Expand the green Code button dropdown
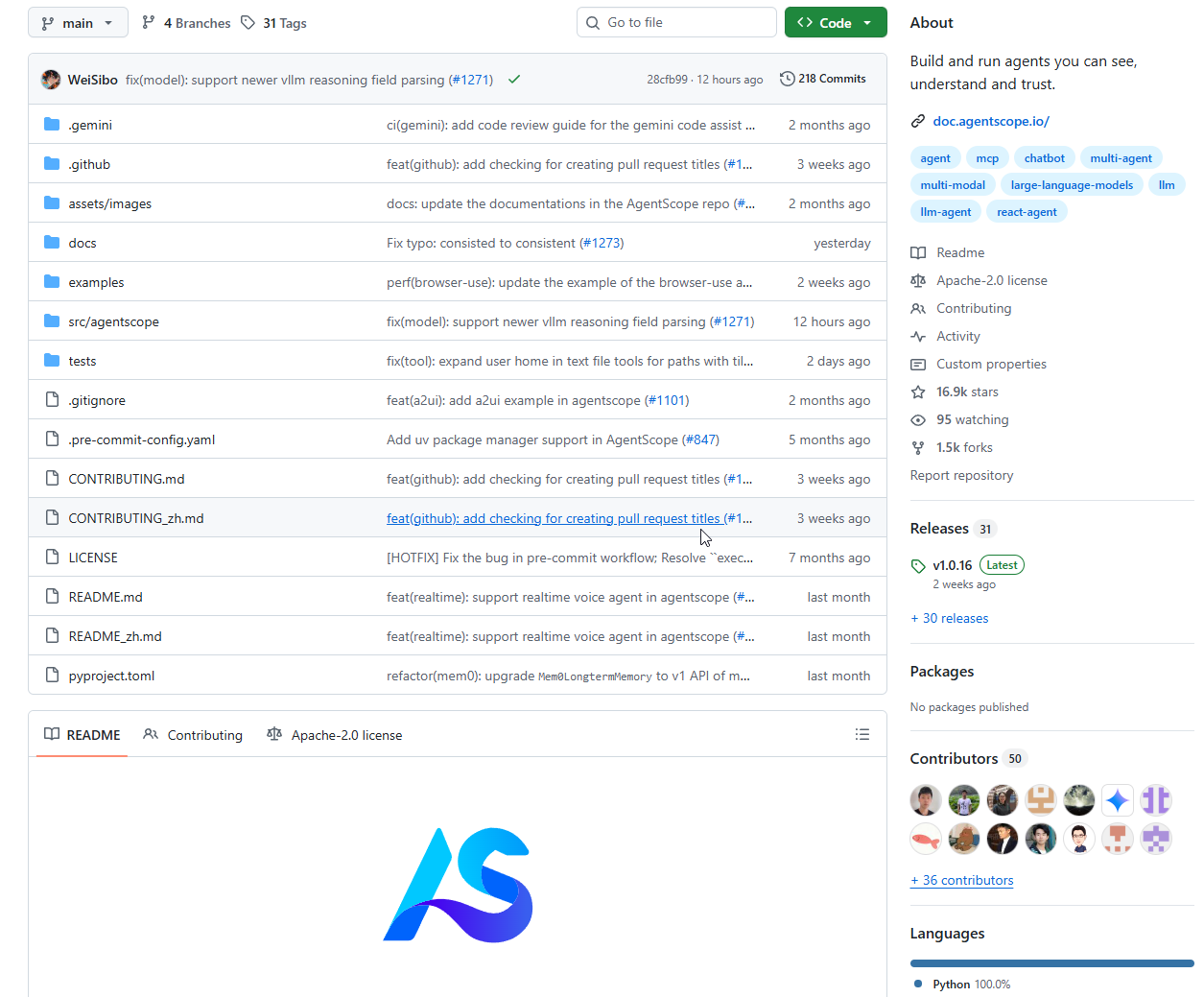Image resolution: width=1204 pixels, height=997 pixels. coord(836,23)
